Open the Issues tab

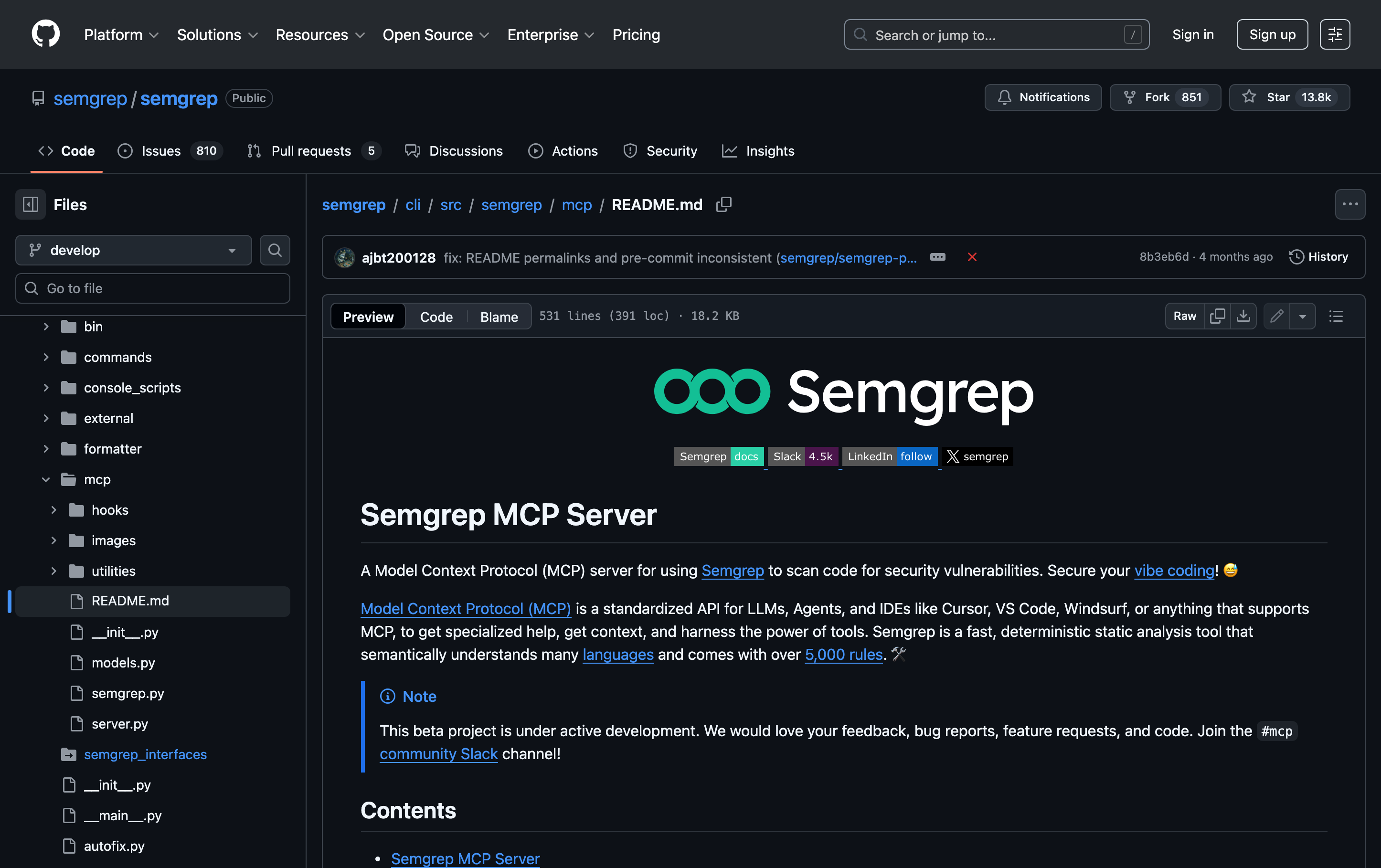(160, 151)
